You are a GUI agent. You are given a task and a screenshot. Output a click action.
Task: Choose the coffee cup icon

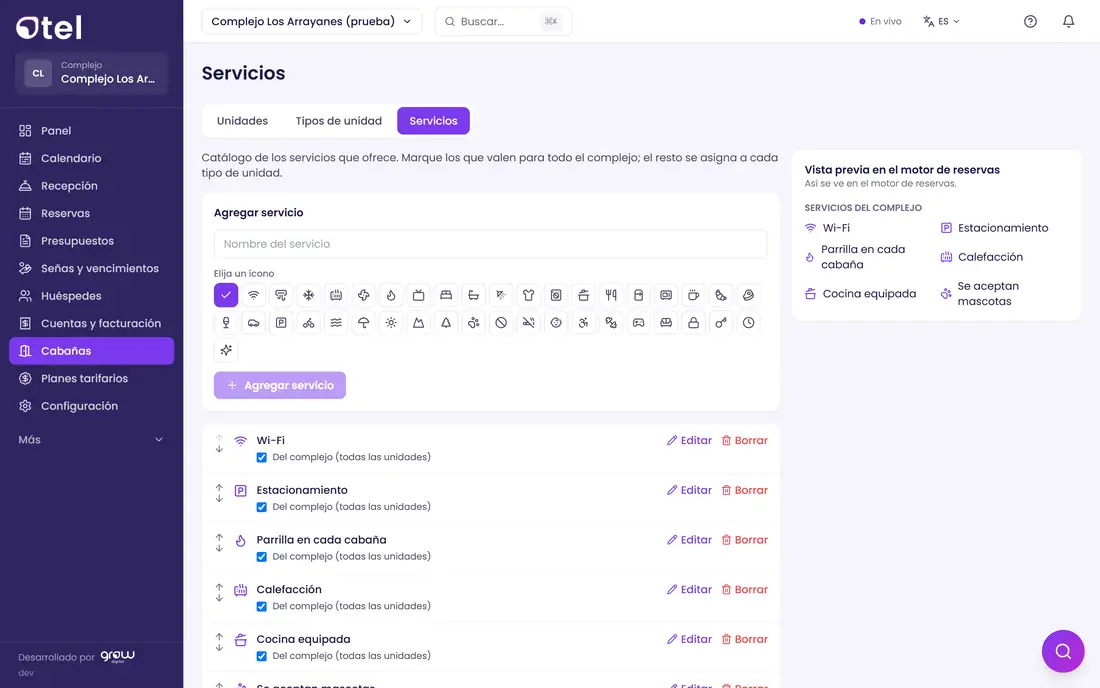[694, 295]
